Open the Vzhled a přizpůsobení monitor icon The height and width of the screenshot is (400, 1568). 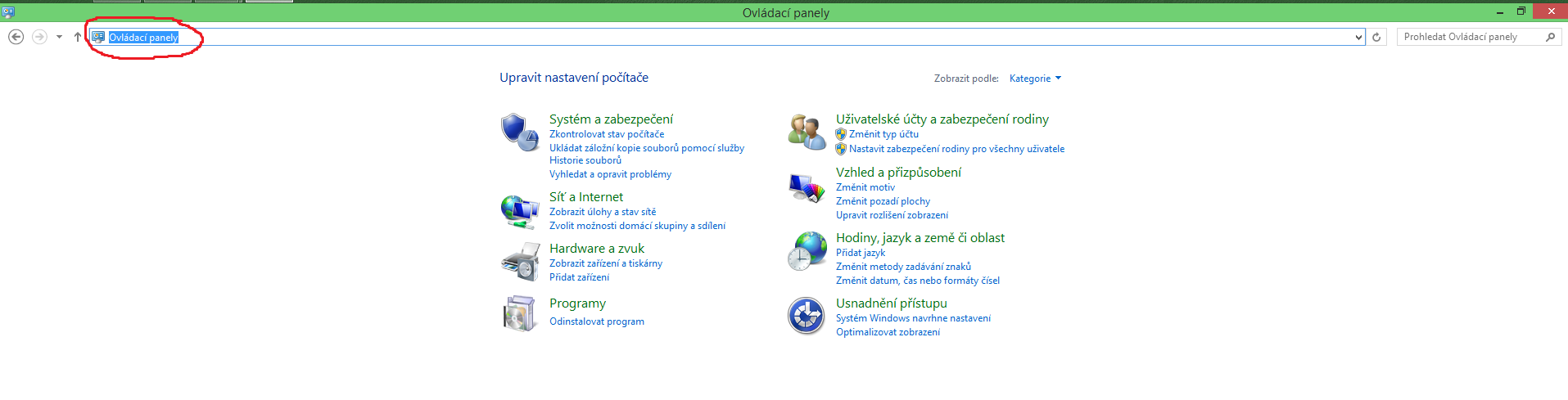807,188
